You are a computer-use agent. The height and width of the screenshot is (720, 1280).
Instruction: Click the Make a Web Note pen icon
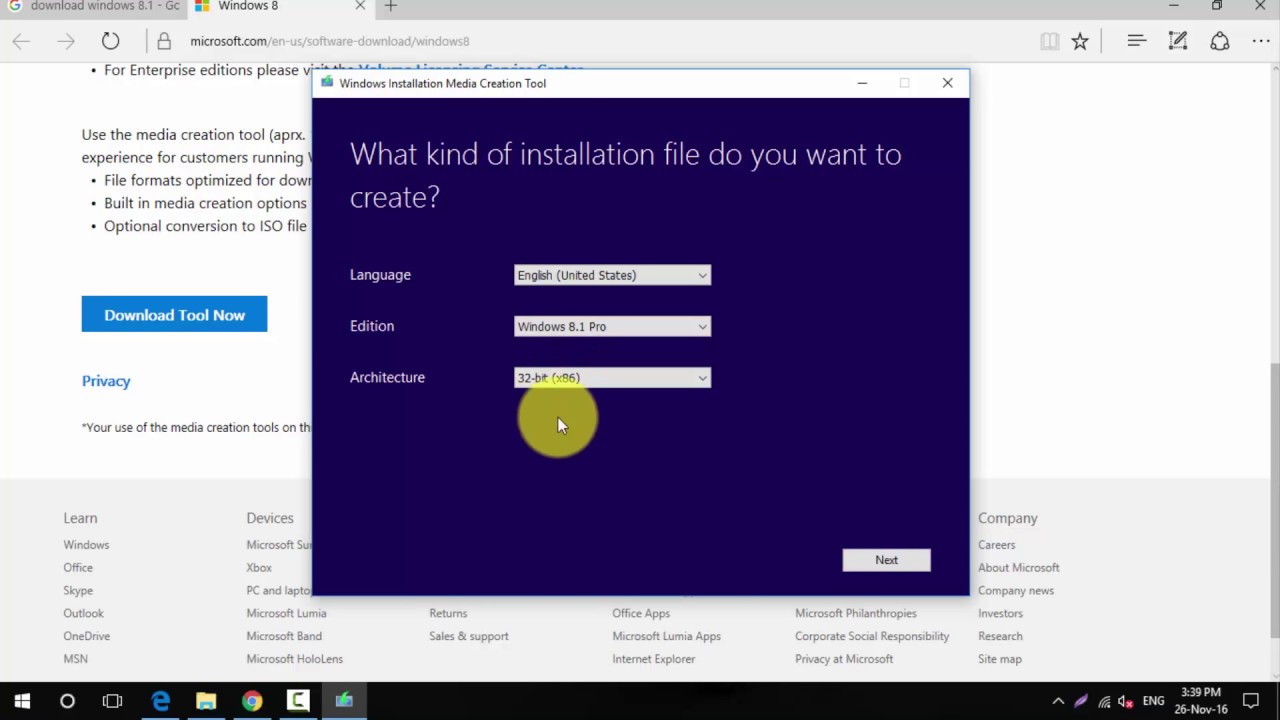click(x=1178, y=41)
